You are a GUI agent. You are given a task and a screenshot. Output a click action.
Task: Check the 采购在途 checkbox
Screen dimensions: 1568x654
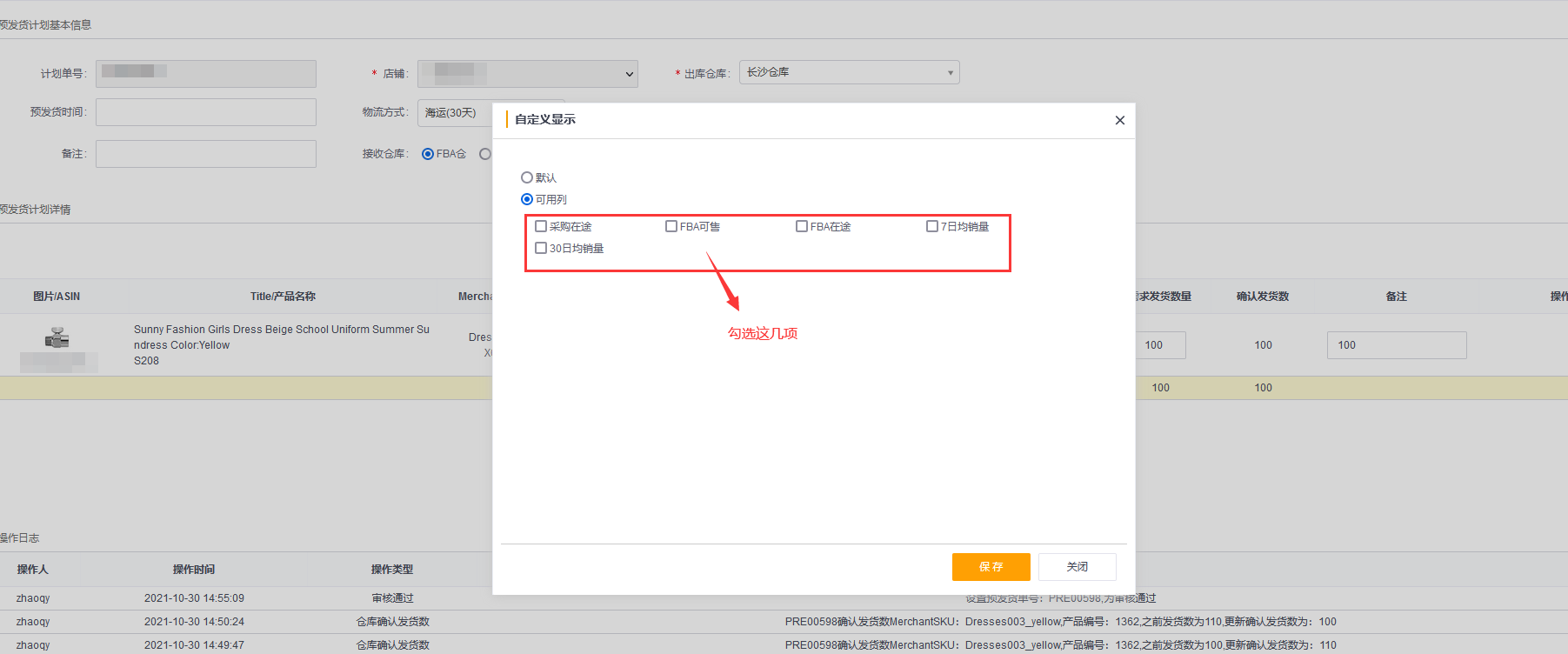pyautogui.click(x=541, y=226)
